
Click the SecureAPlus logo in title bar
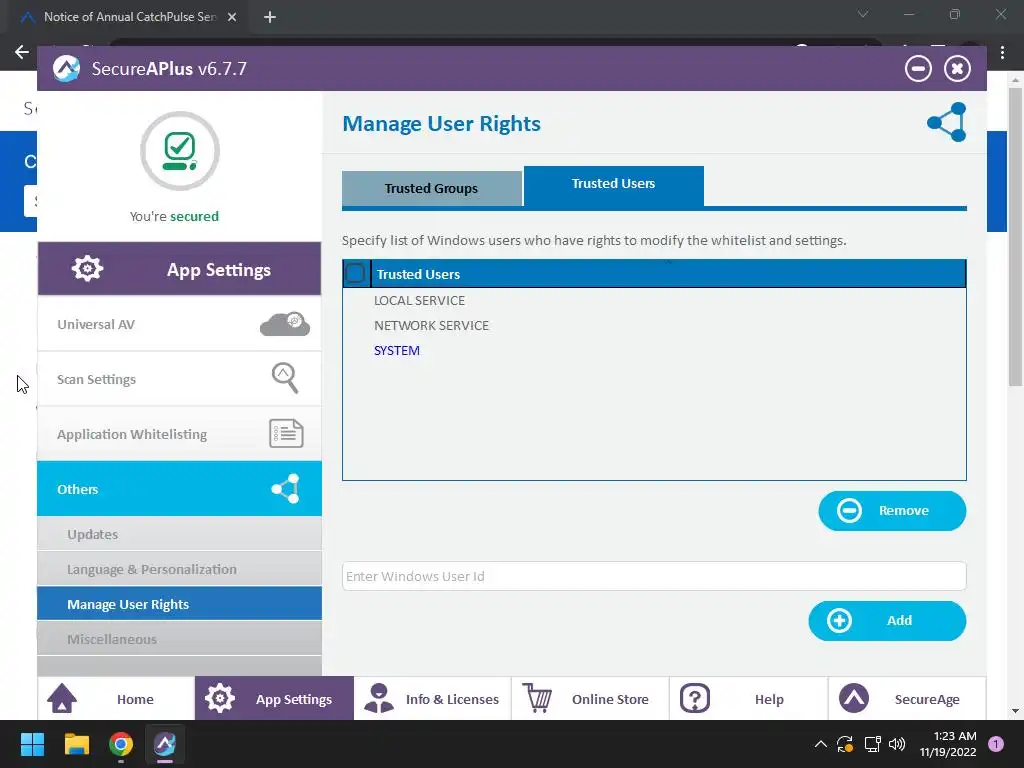tap(66, 69)
